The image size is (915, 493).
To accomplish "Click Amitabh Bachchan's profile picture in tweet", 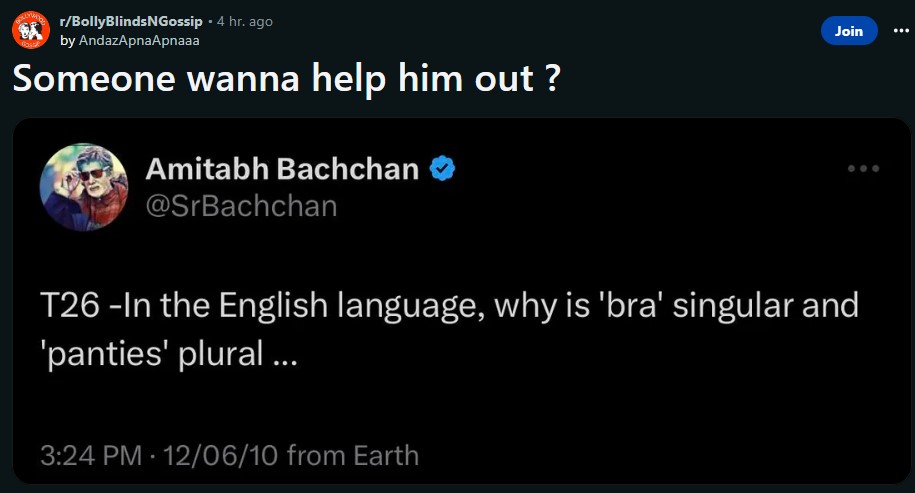I will pos(84,187).
